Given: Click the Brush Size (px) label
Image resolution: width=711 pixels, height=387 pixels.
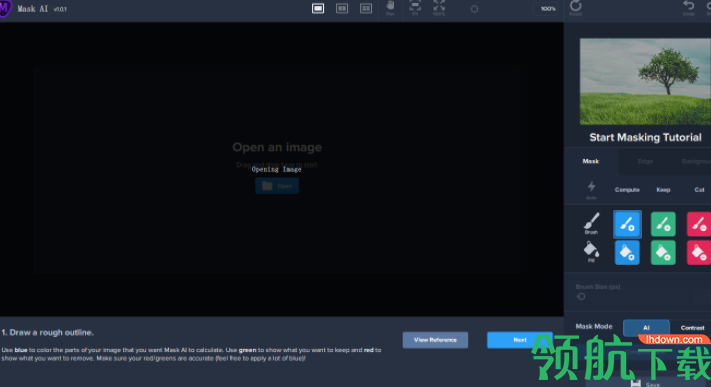Looking at the screenshot, I should pyautogui.click(x=598, y=287).
